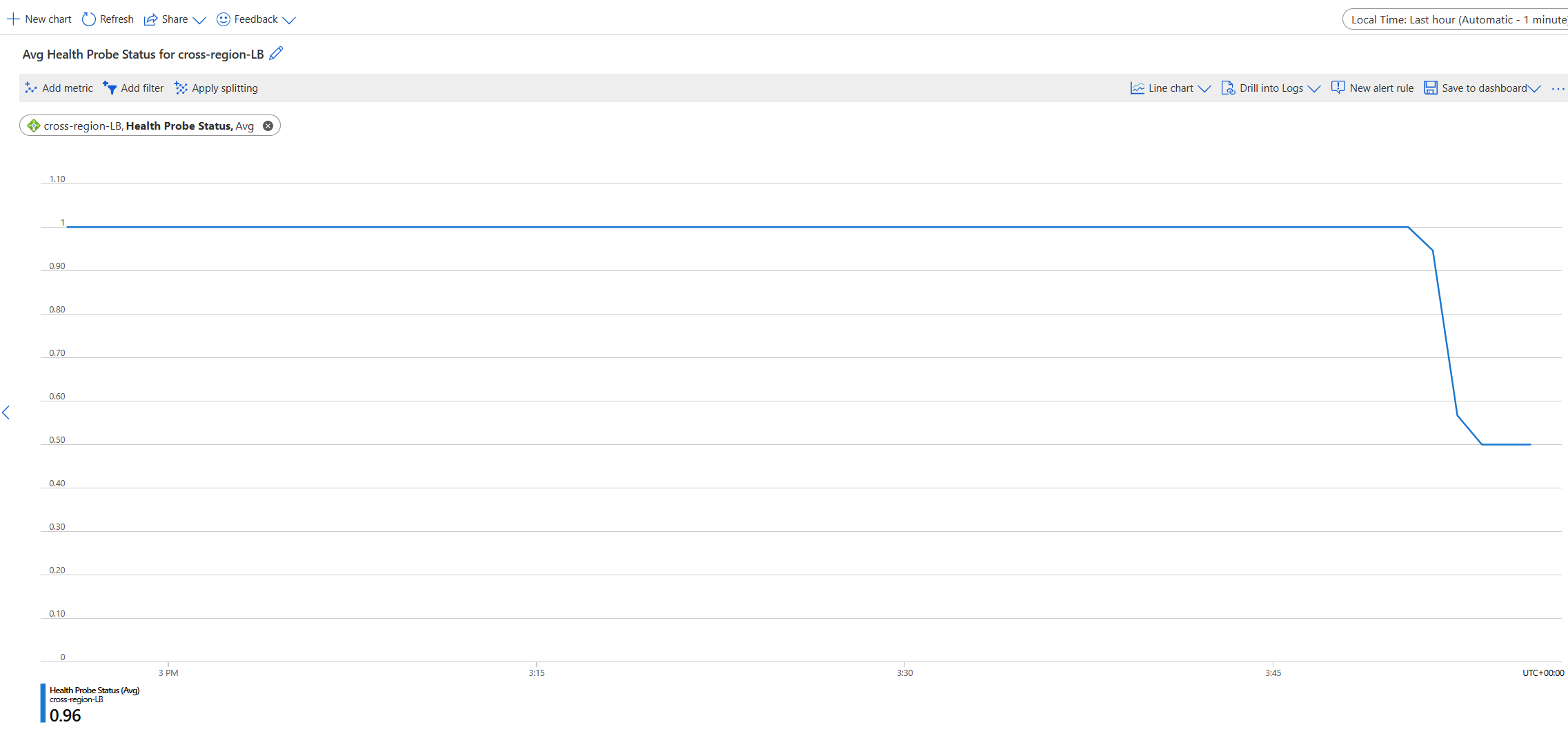This screenshot has height=756, width=1568.
Task: Click the Add filter icon
Action: coord(109,87)
